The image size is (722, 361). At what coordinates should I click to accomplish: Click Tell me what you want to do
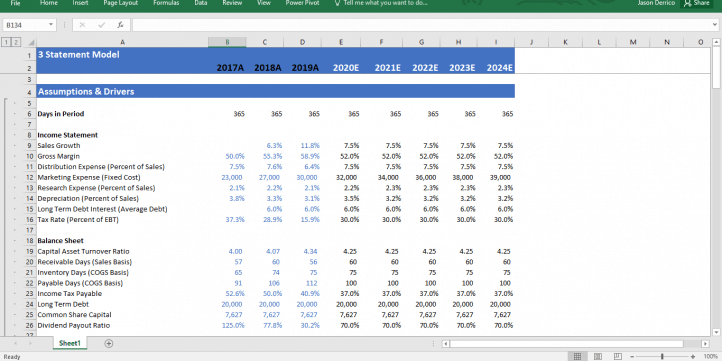click(x=381, y=3)
